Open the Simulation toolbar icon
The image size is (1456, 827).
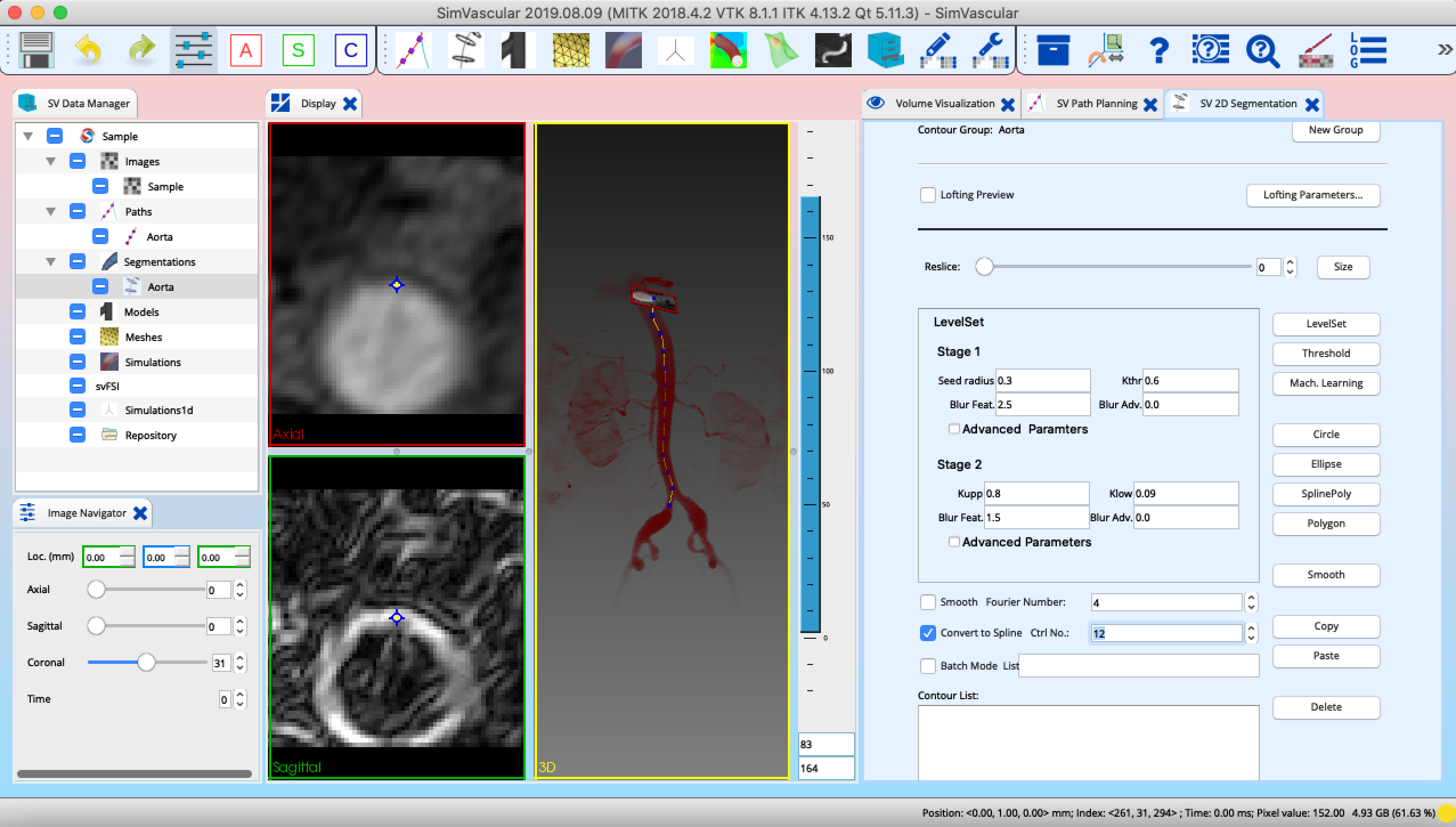623,51
